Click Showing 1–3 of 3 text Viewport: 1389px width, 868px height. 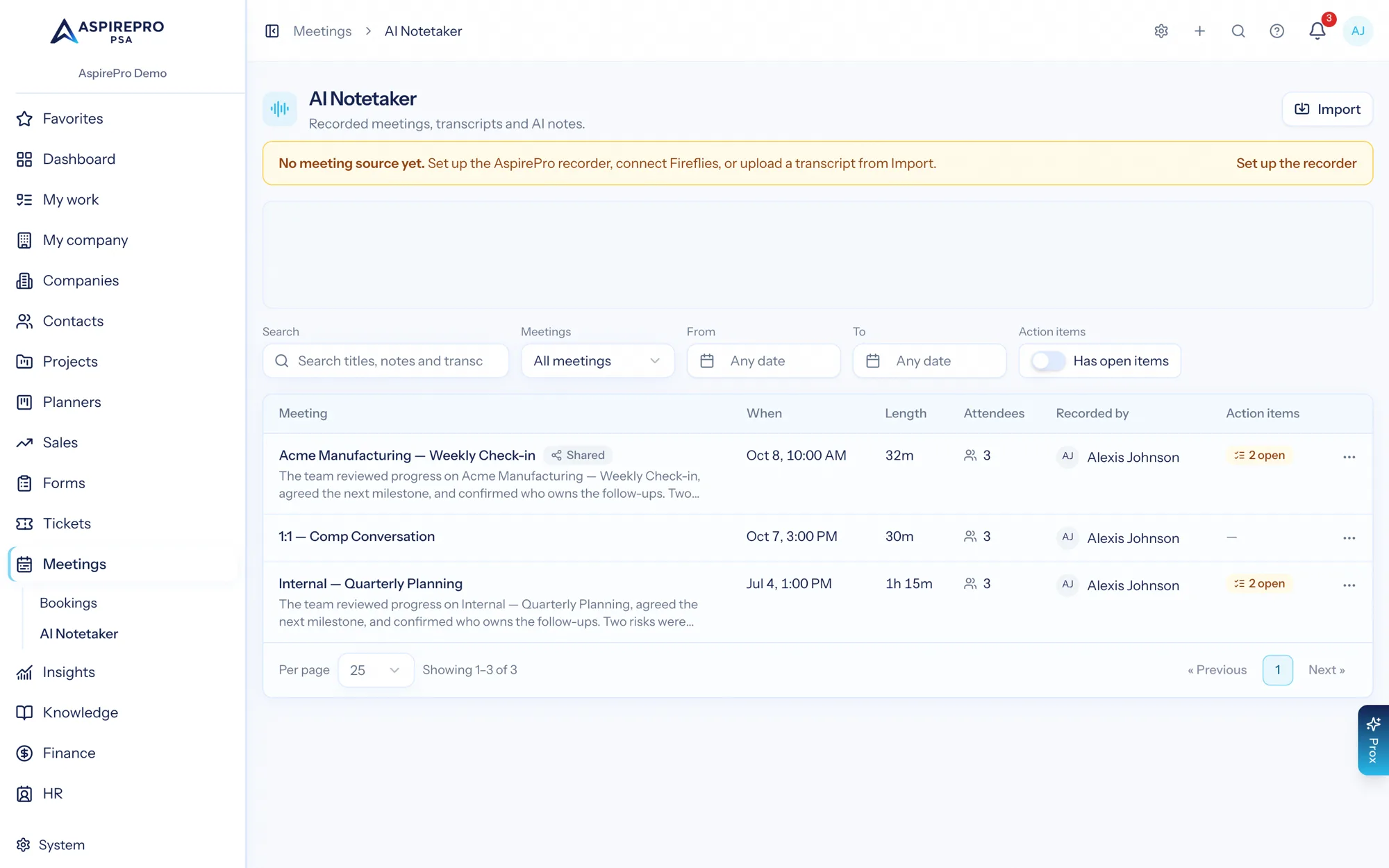pos(469,670)
